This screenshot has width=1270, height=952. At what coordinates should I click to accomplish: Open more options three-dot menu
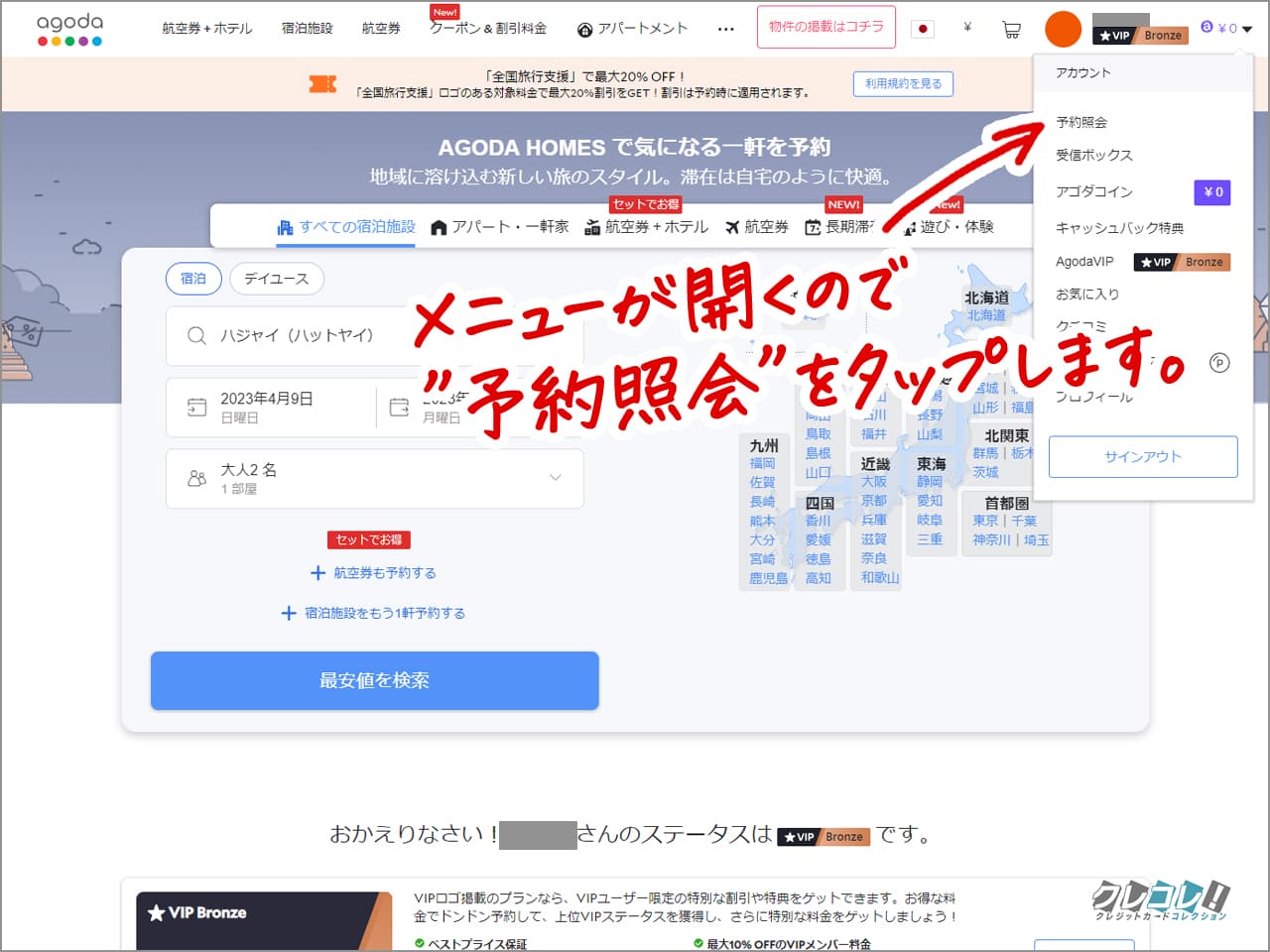(x=726, y=30)
